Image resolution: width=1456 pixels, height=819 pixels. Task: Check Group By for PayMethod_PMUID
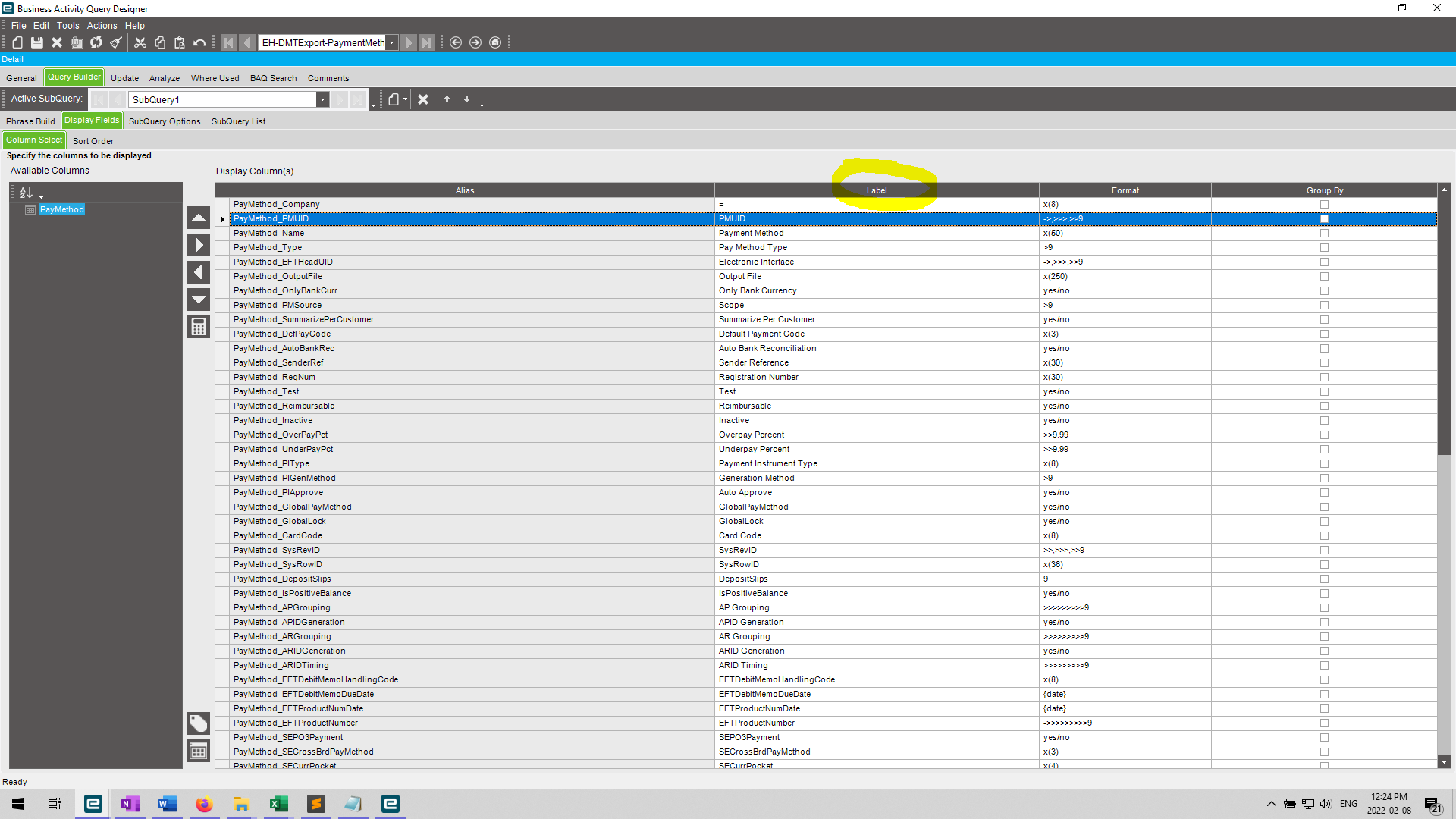point(1324,218)
